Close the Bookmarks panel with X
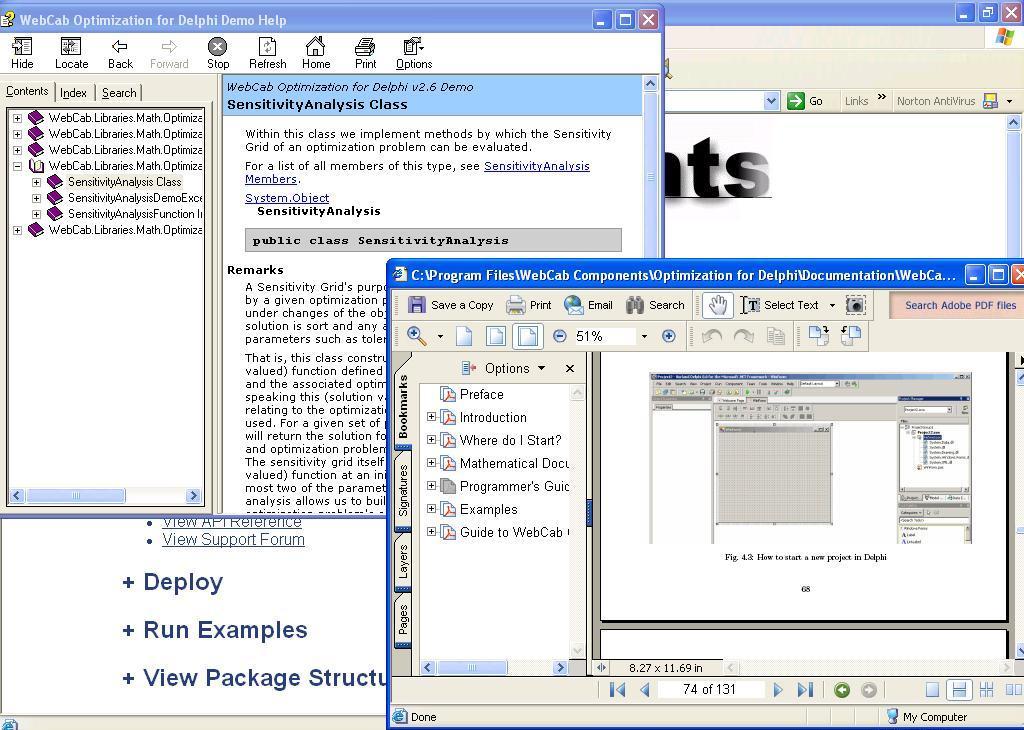 (569, 368)
